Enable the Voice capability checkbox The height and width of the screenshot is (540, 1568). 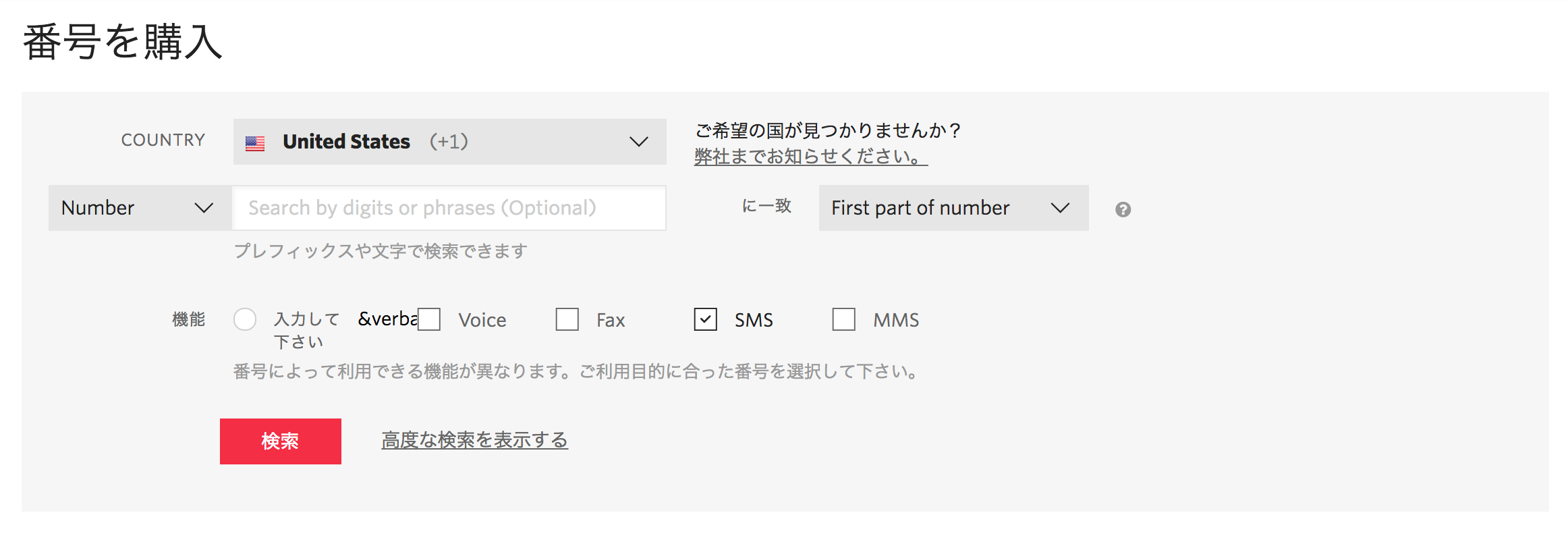(x=429, y=319)
